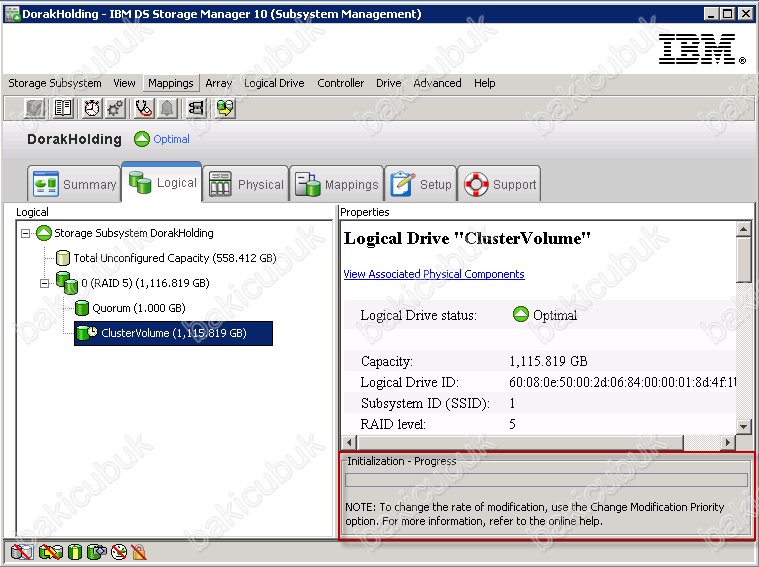Click Properties vertical scrollbar down arrow
The height and width of the screenshot is (567, 759).
coord(743,426)
